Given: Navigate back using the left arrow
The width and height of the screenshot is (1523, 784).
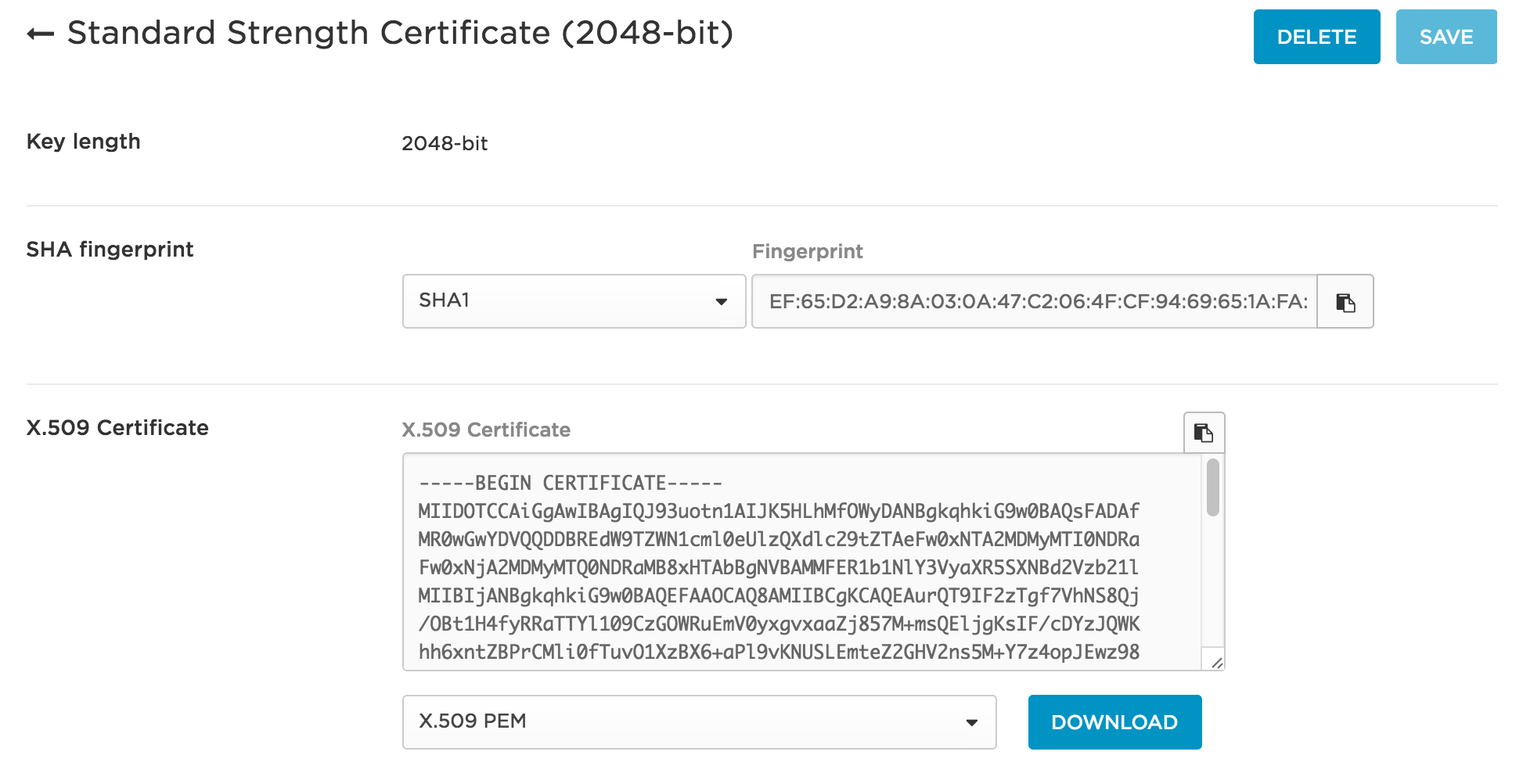Looking at the screenshot, I should tap(38, 33).
